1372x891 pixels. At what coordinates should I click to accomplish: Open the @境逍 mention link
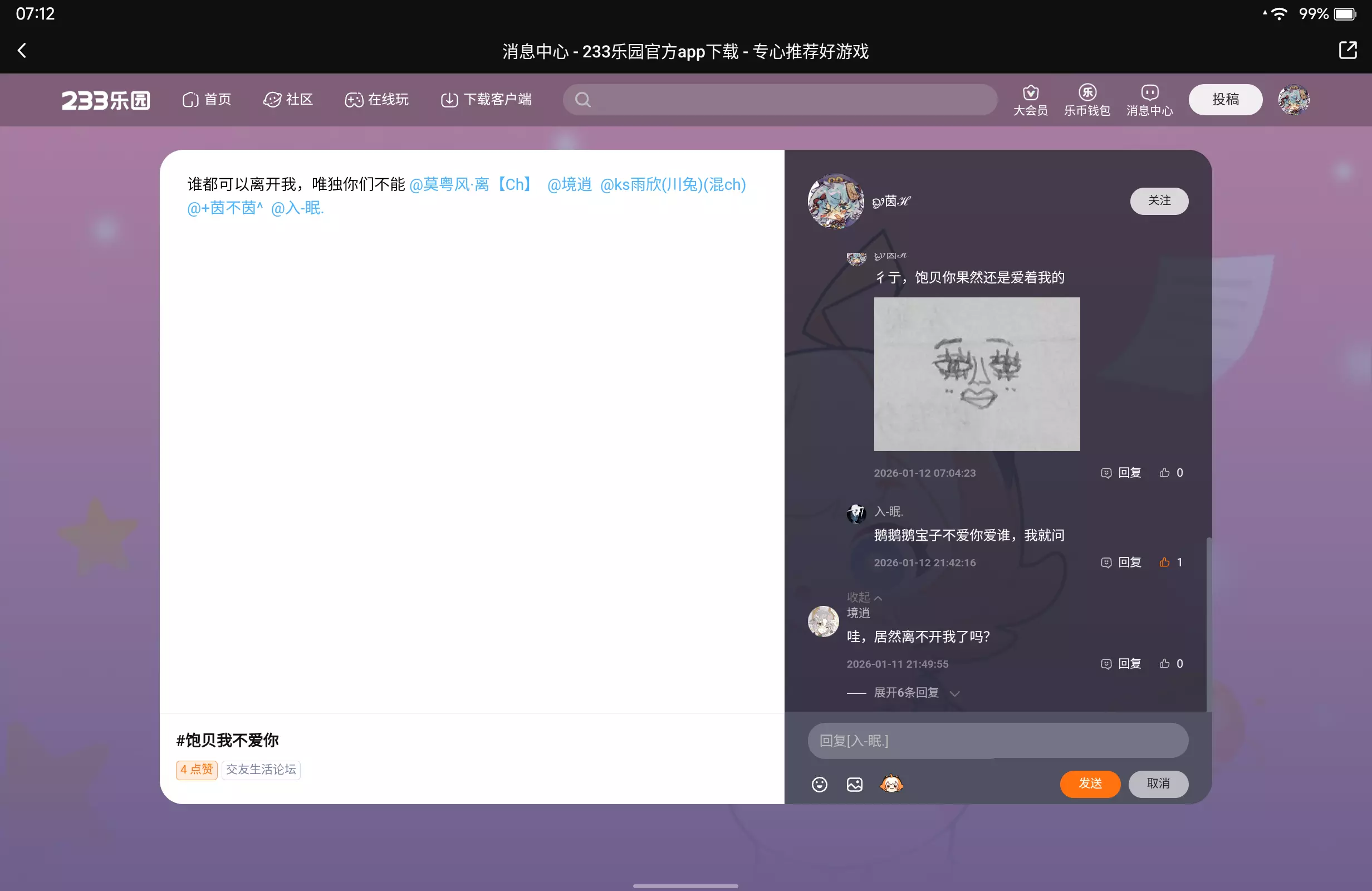coord(569,184)
